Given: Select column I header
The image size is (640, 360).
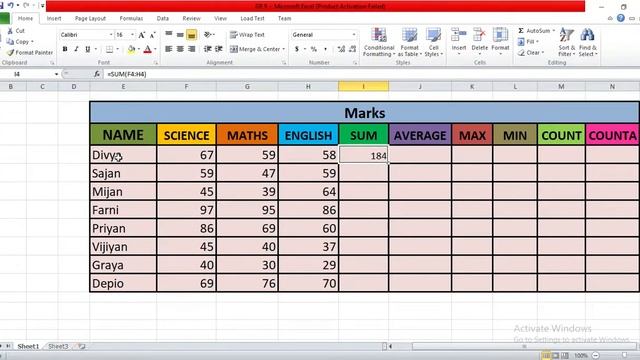Looking at the screenshot, I should 363,87.
